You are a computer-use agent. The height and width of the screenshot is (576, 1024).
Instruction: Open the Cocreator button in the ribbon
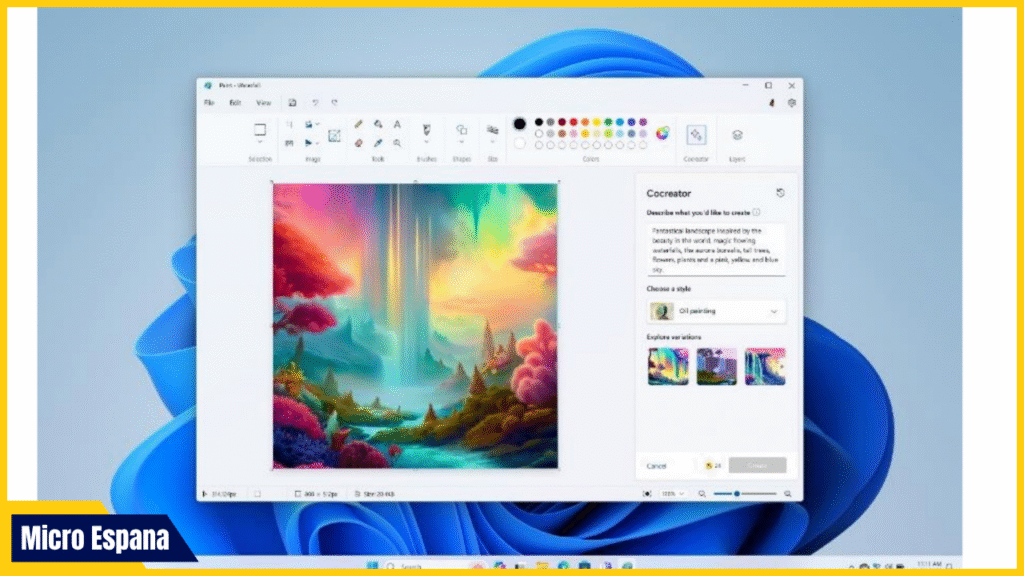coord(696,134)
